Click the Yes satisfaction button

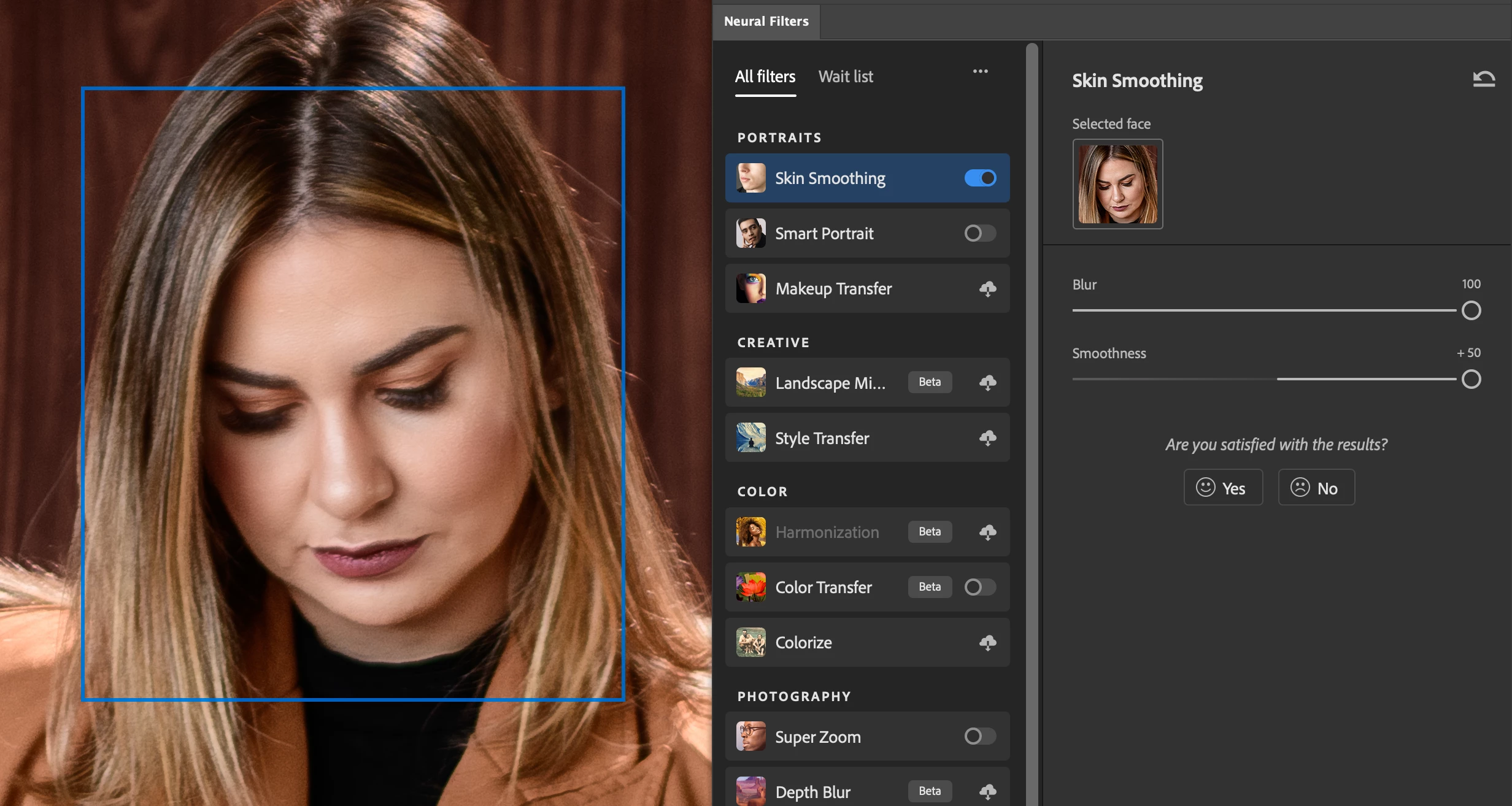tap(1222, 488)
